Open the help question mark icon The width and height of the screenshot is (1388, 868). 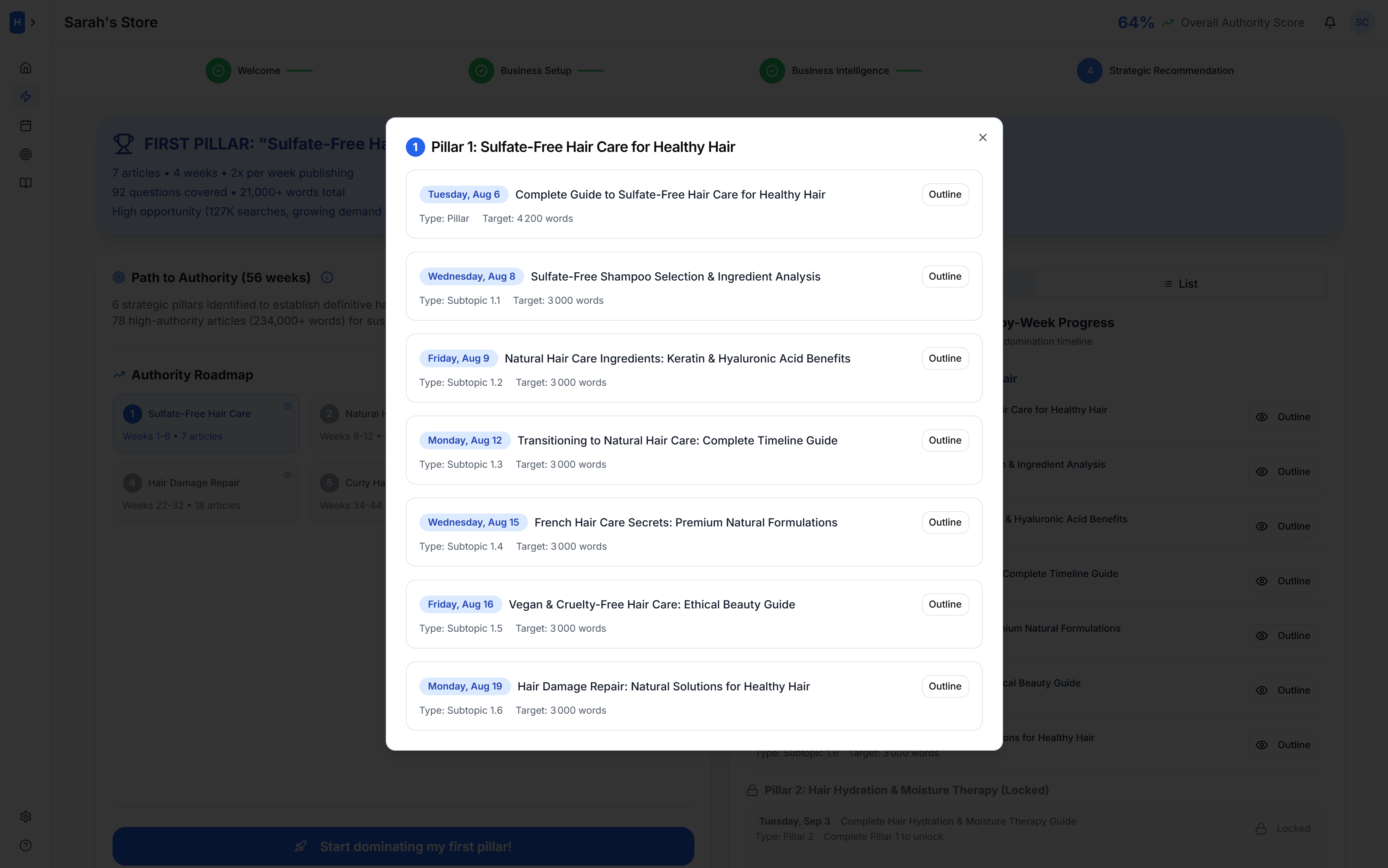[x=26, y=845]
